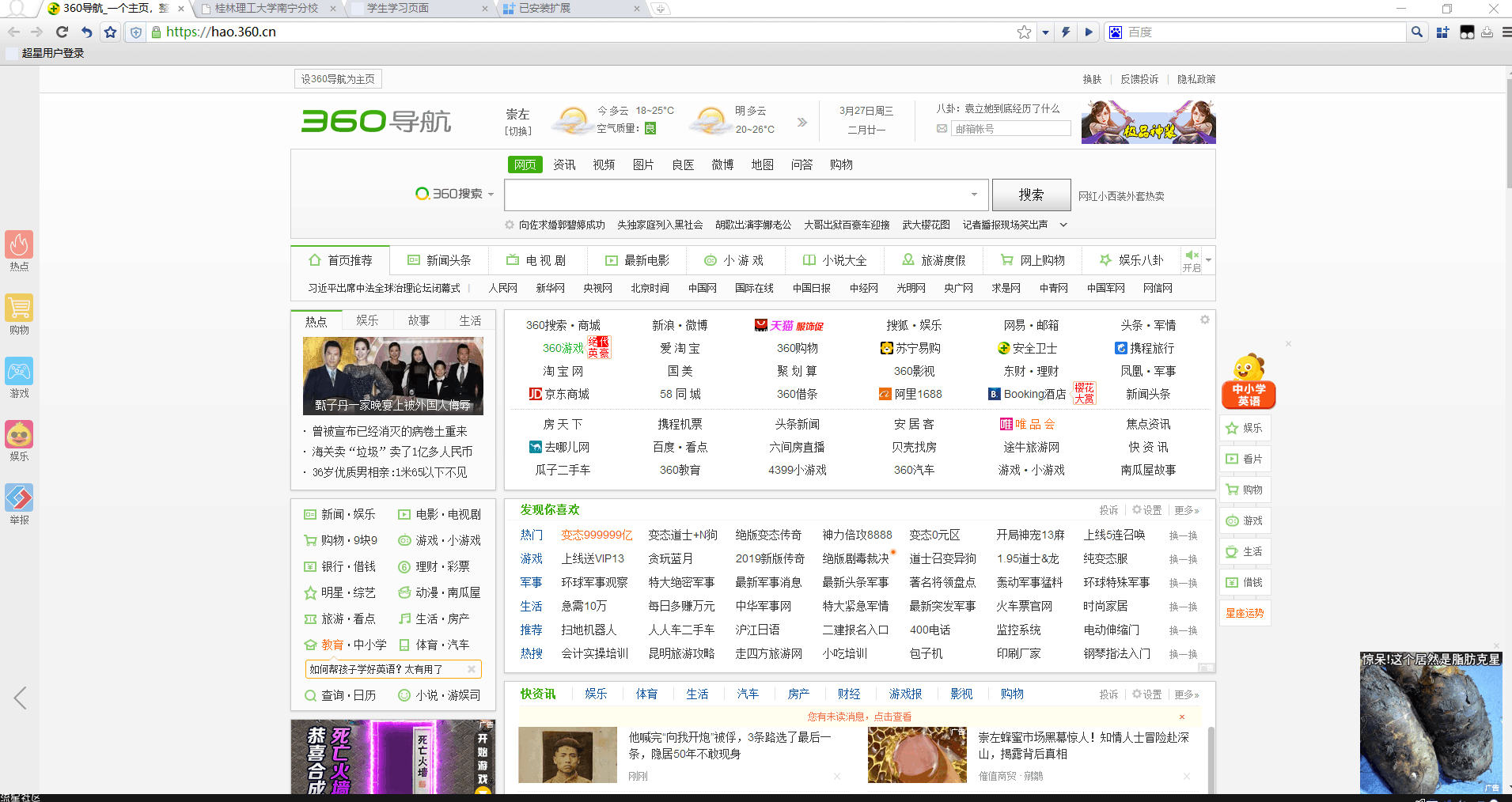
Task: Click the browser back arrow
Action: 13,32
